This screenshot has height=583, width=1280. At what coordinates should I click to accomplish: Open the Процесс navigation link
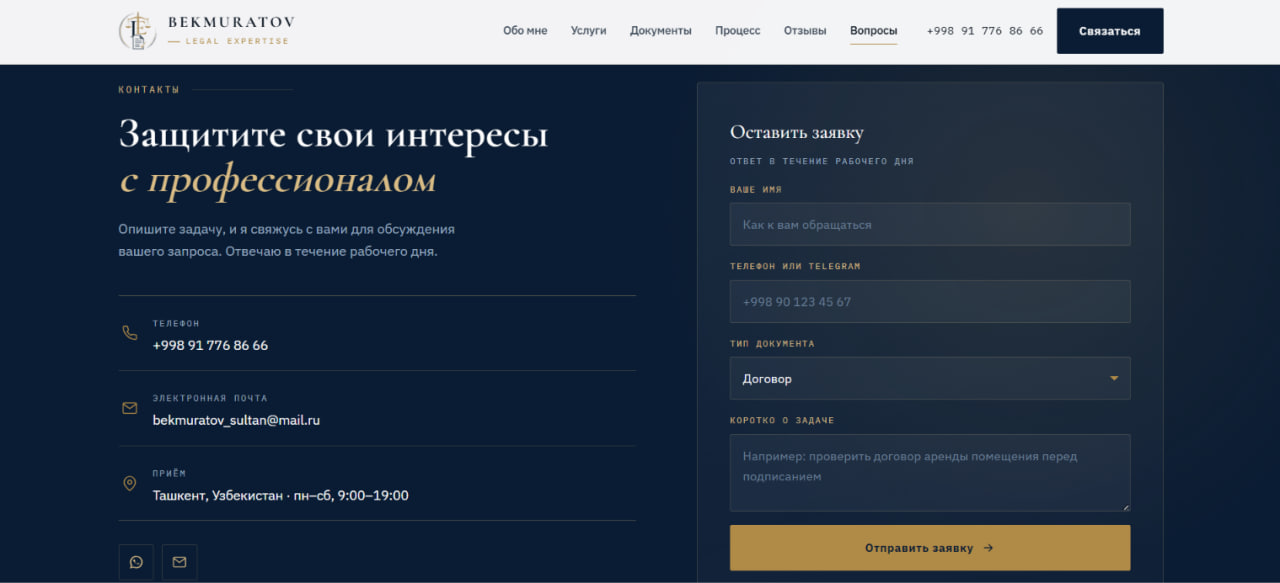[x=738, y=31]
